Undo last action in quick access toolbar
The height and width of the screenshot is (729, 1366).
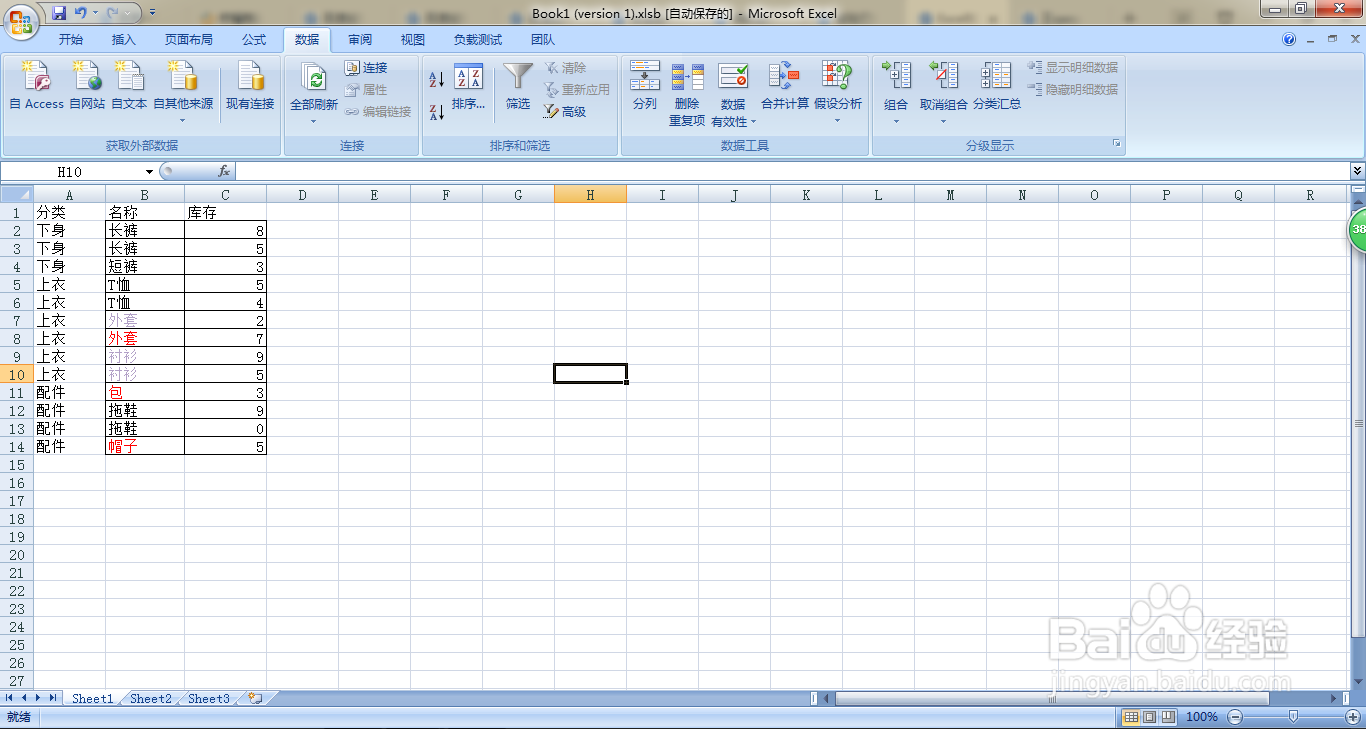coord(80,13)
